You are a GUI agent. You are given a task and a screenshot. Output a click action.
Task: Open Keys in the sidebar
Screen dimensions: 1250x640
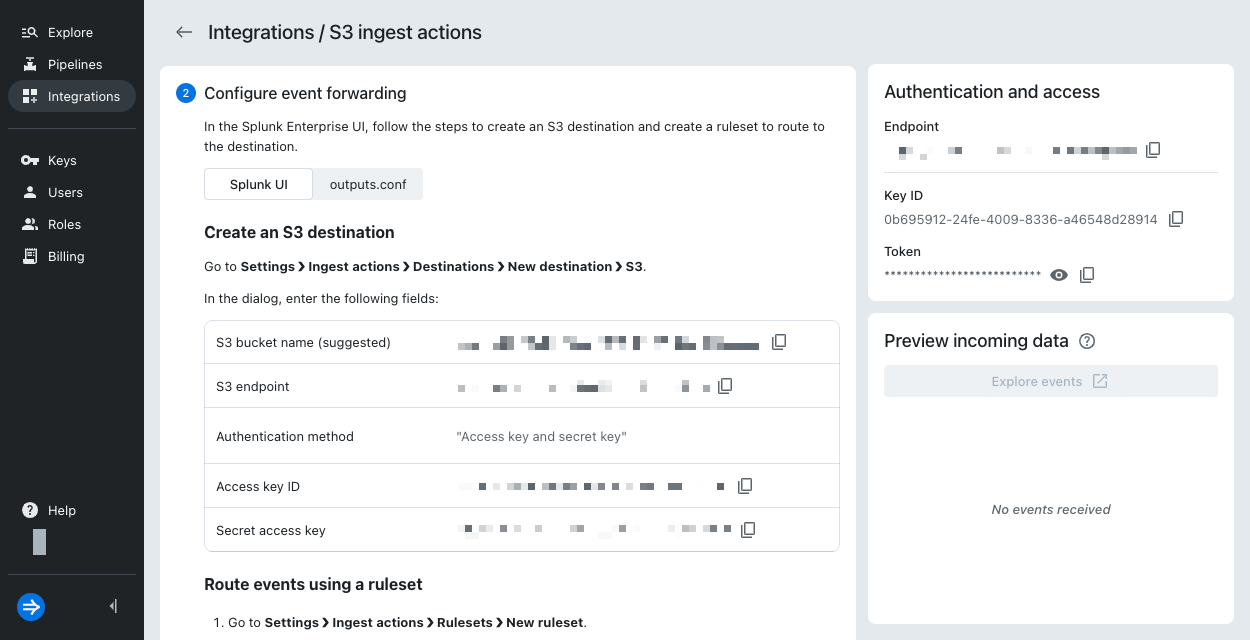[x=72, y=160]
